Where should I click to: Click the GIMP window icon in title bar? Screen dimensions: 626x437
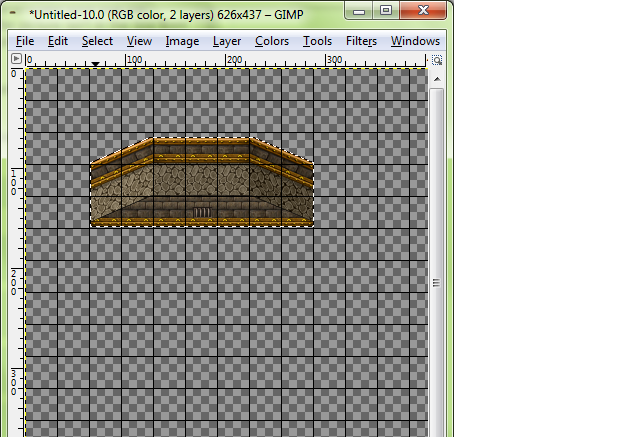click(13, 13)
